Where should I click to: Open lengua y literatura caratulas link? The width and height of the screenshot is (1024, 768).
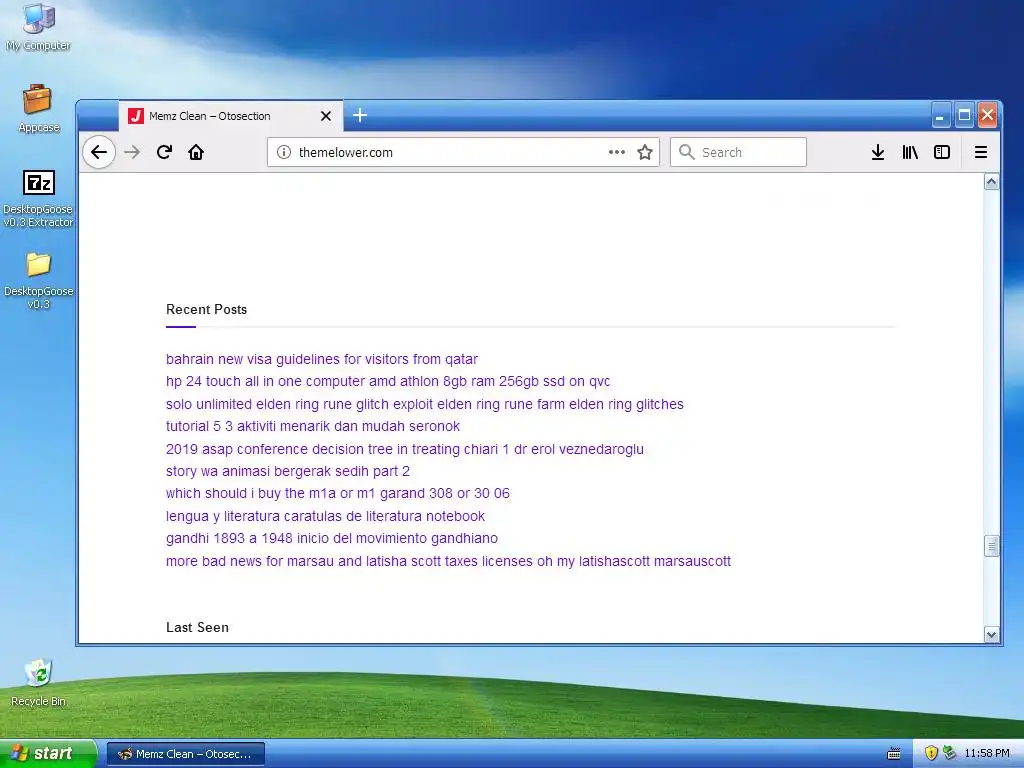click(x=325, y=517)
